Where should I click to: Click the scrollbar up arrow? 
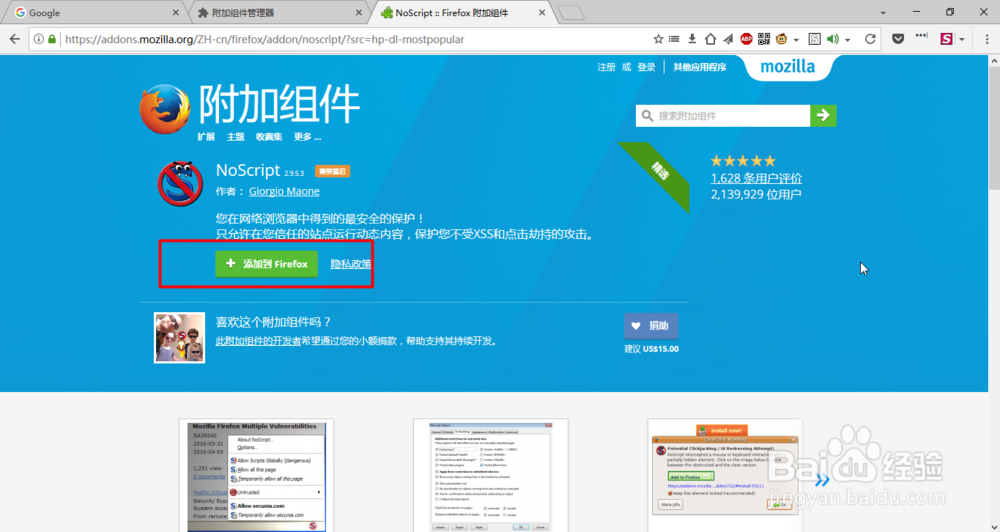(x=994, y=61)
